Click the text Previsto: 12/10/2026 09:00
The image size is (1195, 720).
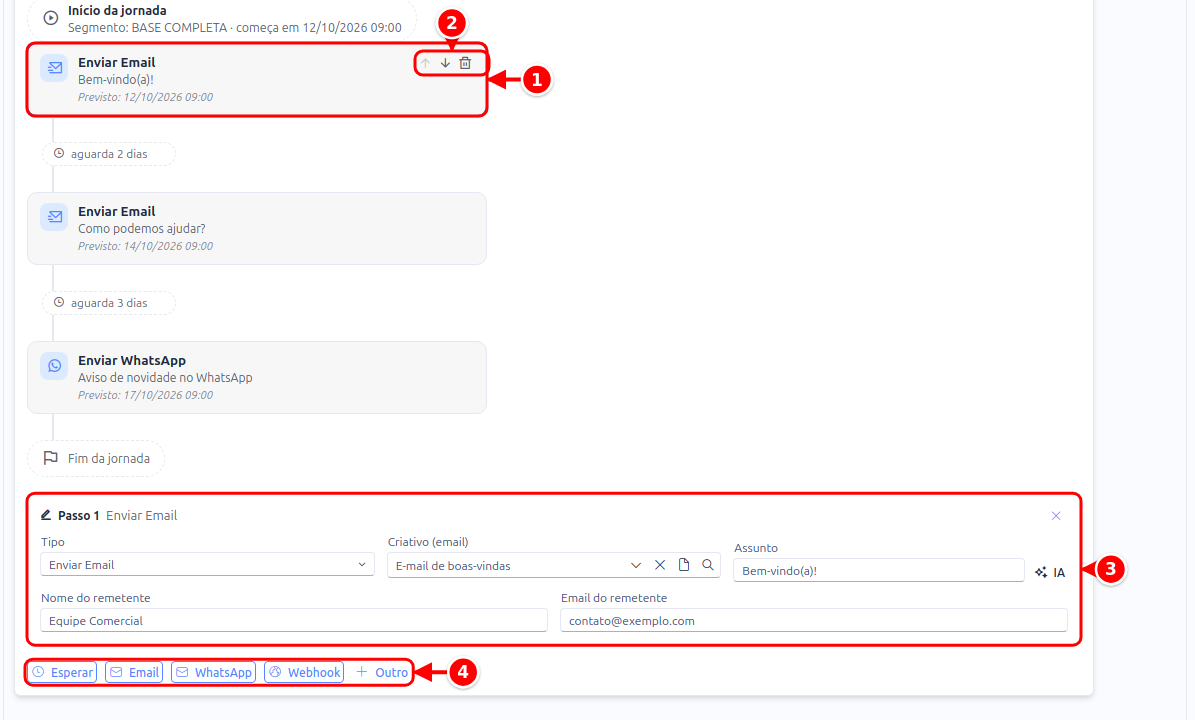146,97
